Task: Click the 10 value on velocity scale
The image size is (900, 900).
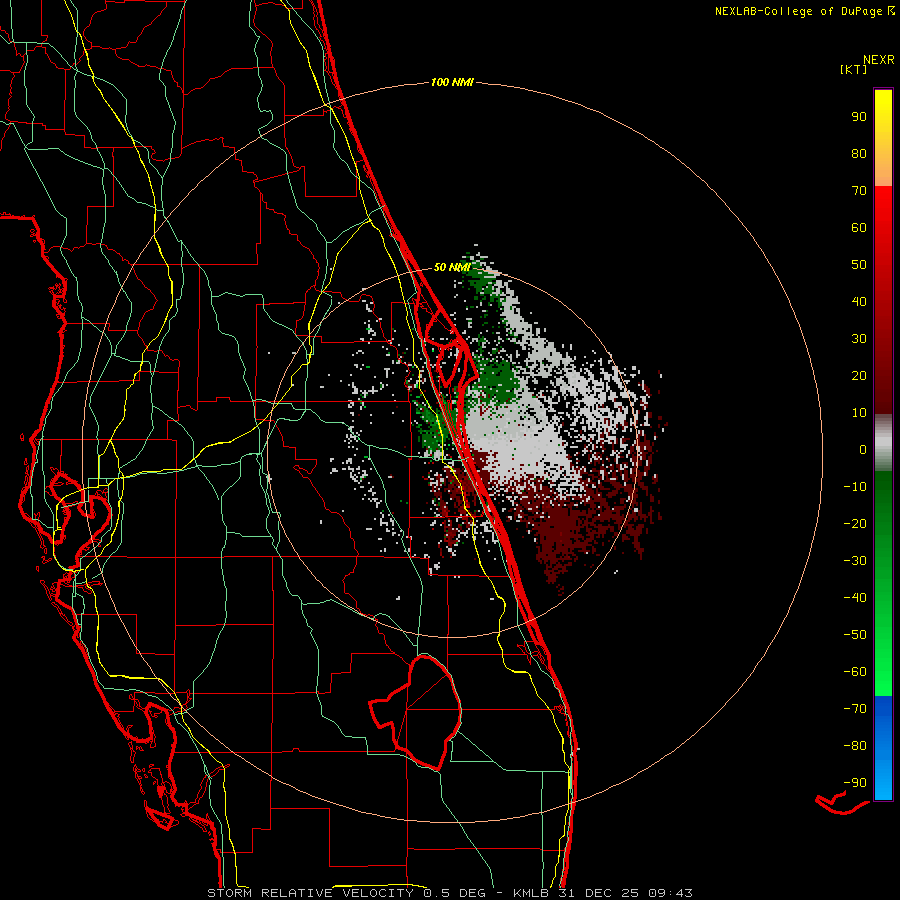Action: click(859, 413)
